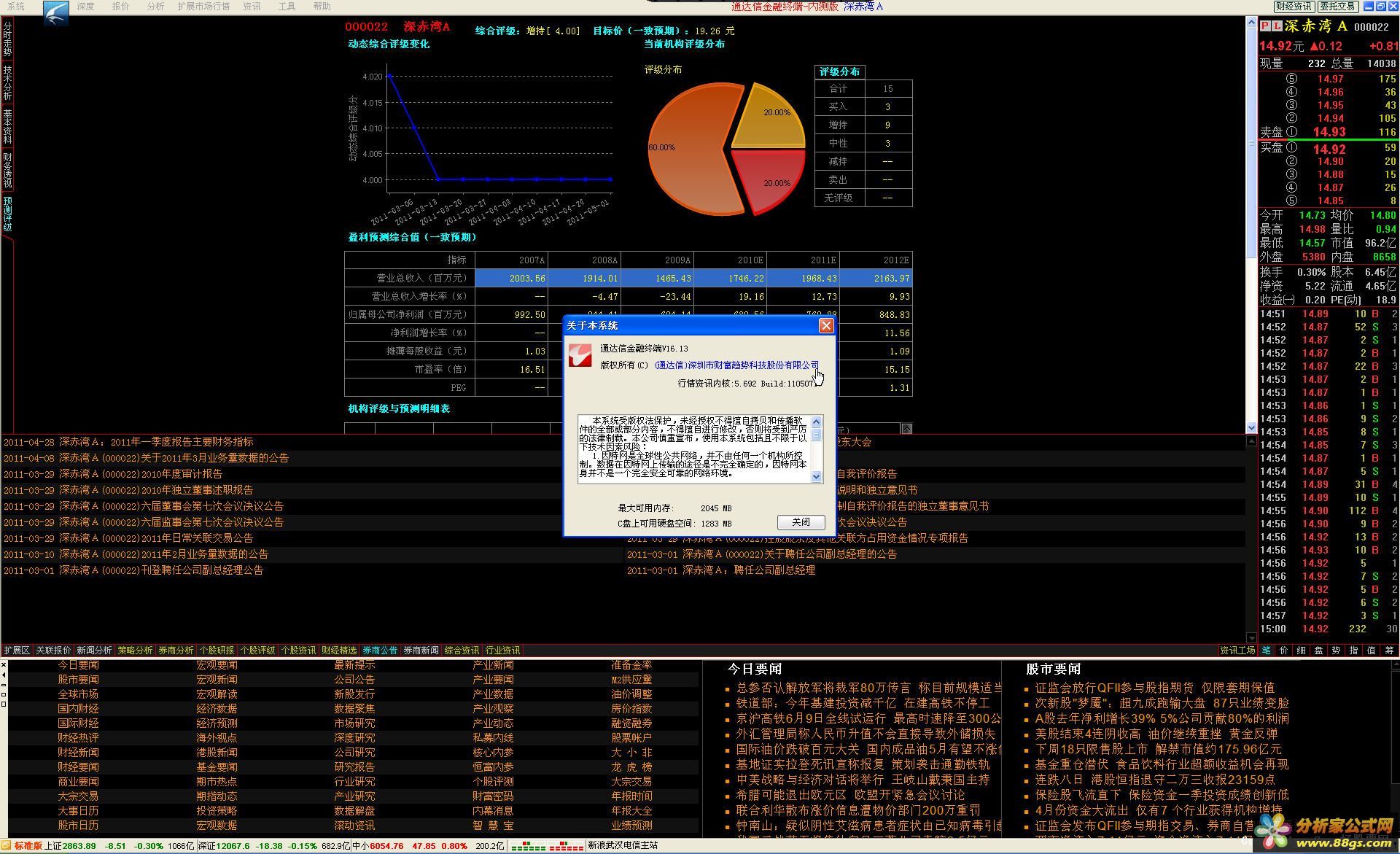Open 研究报告 news category
This screenshot has height=854, width=1400.
(x=355, y=767)
